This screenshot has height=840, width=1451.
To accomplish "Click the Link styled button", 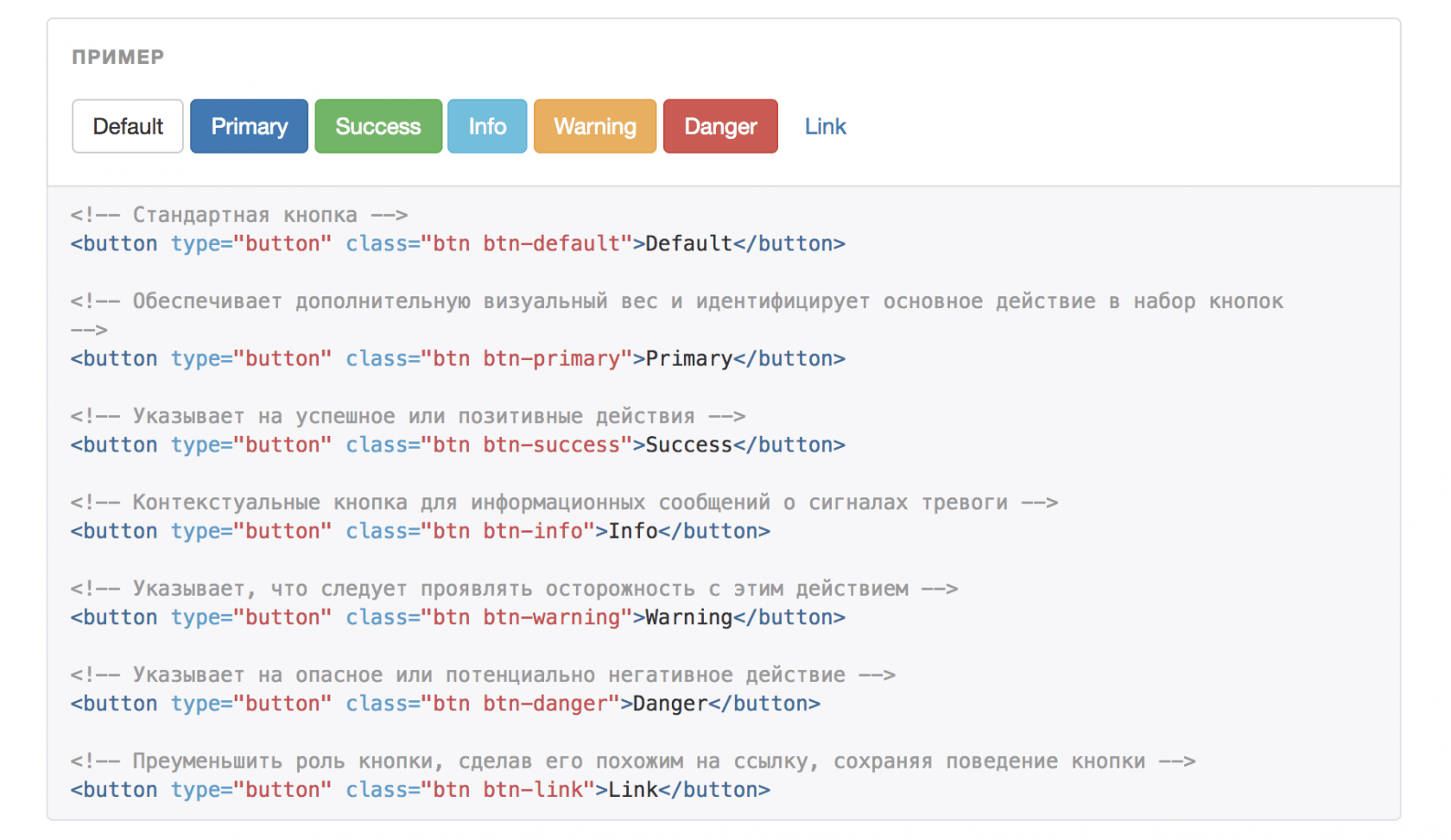I will click(825, 126).
